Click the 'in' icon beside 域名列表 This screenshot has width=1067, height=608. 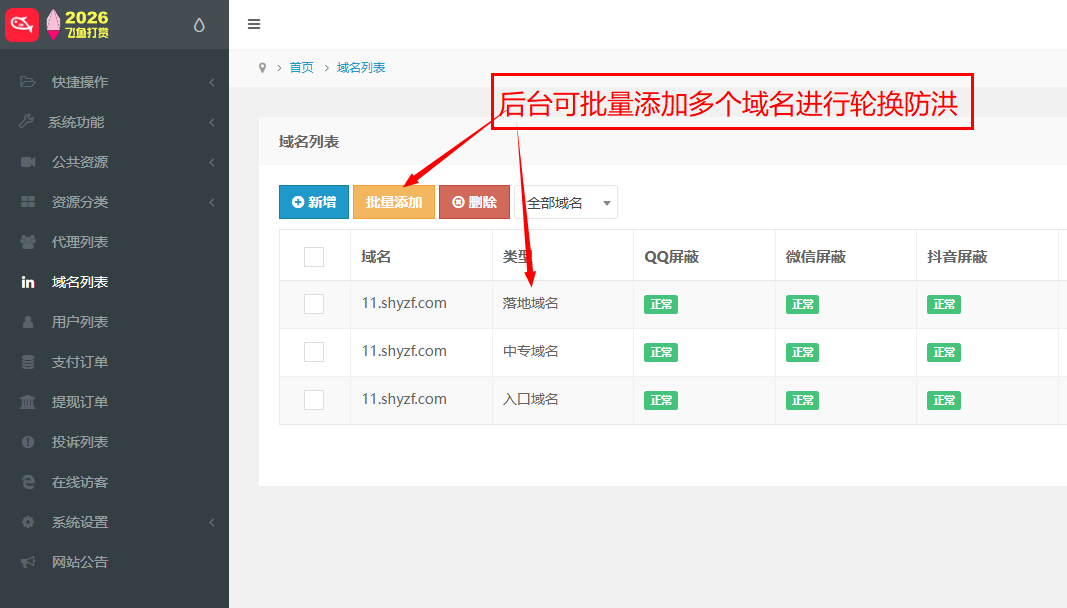[x=28, y=282]
